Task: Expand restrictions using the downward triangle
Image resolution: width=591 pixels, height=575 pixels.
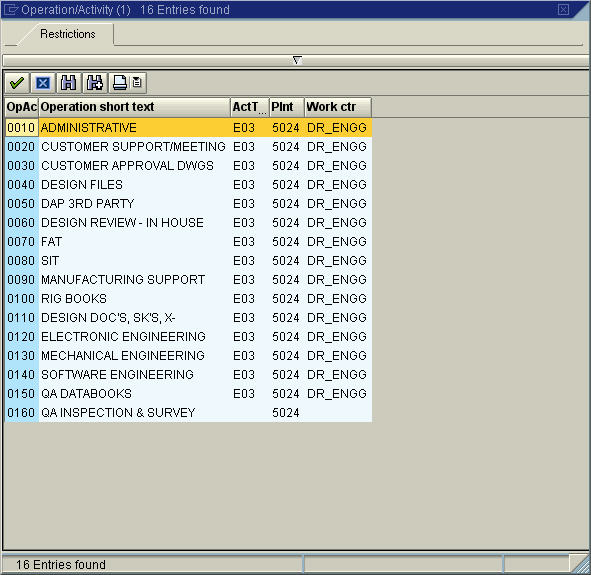Action: 297,60
